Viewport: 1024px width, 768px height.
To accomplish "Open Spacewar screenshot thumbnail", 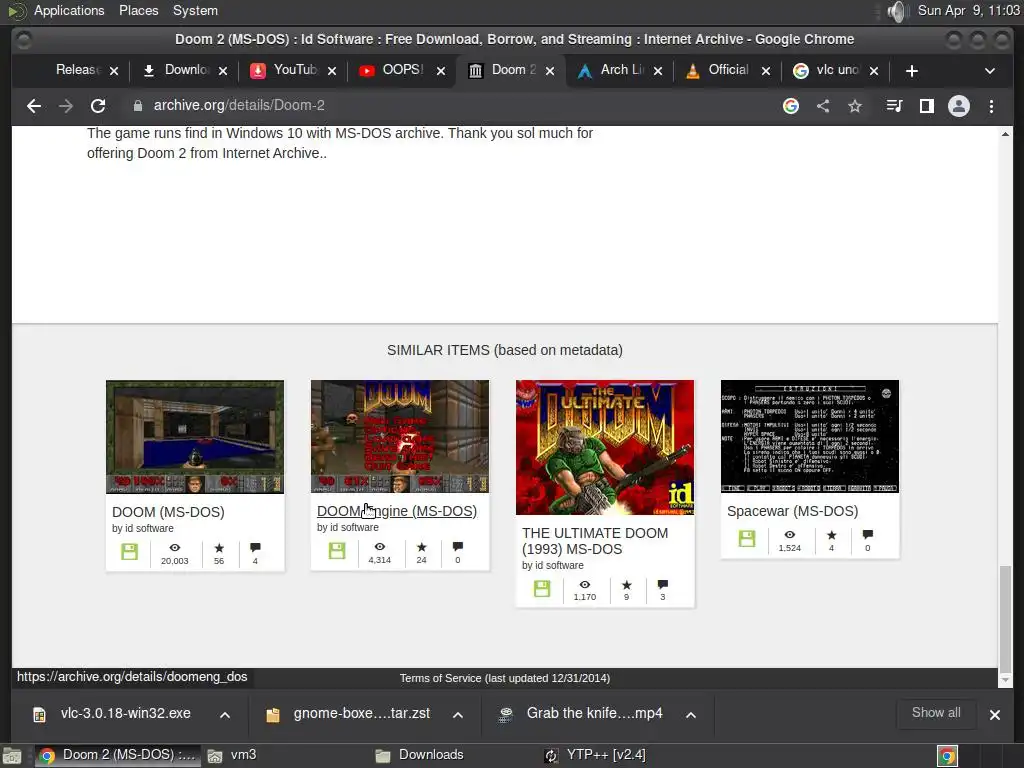I will click(810, 436).
